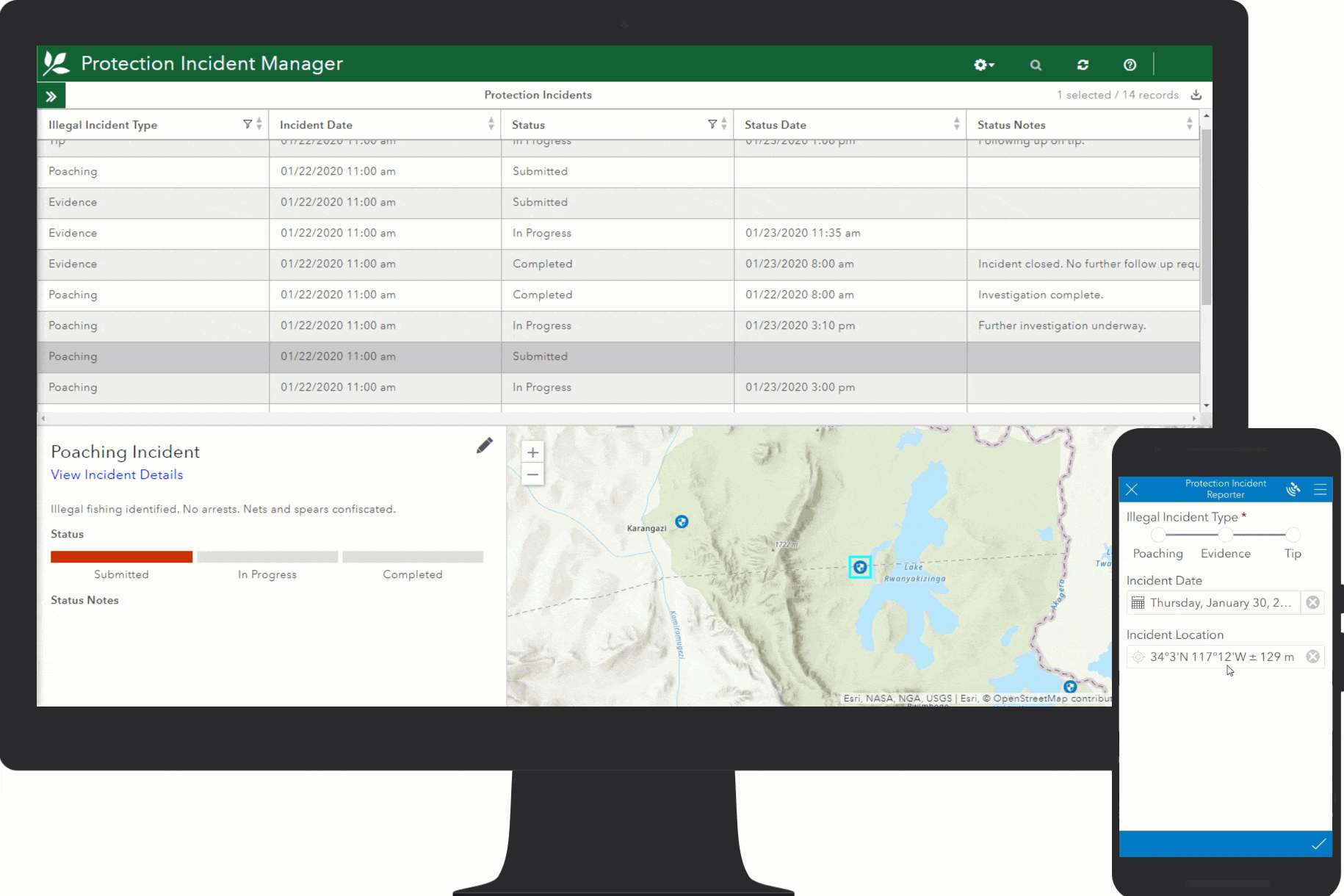Refresh the Protection Incidents data
The height and width of the screenshot is (896, 1344).
click(1083, 65)
